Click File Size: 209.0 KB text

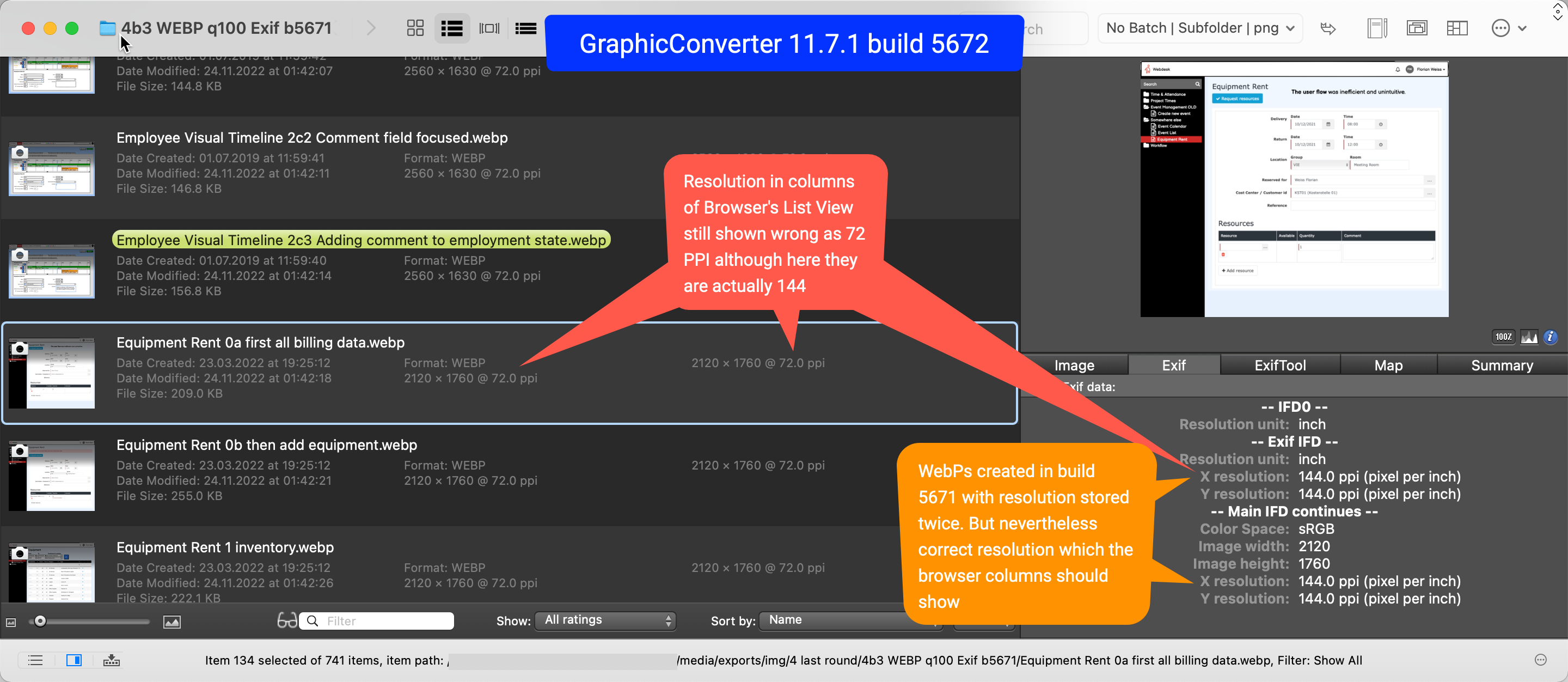169,393
